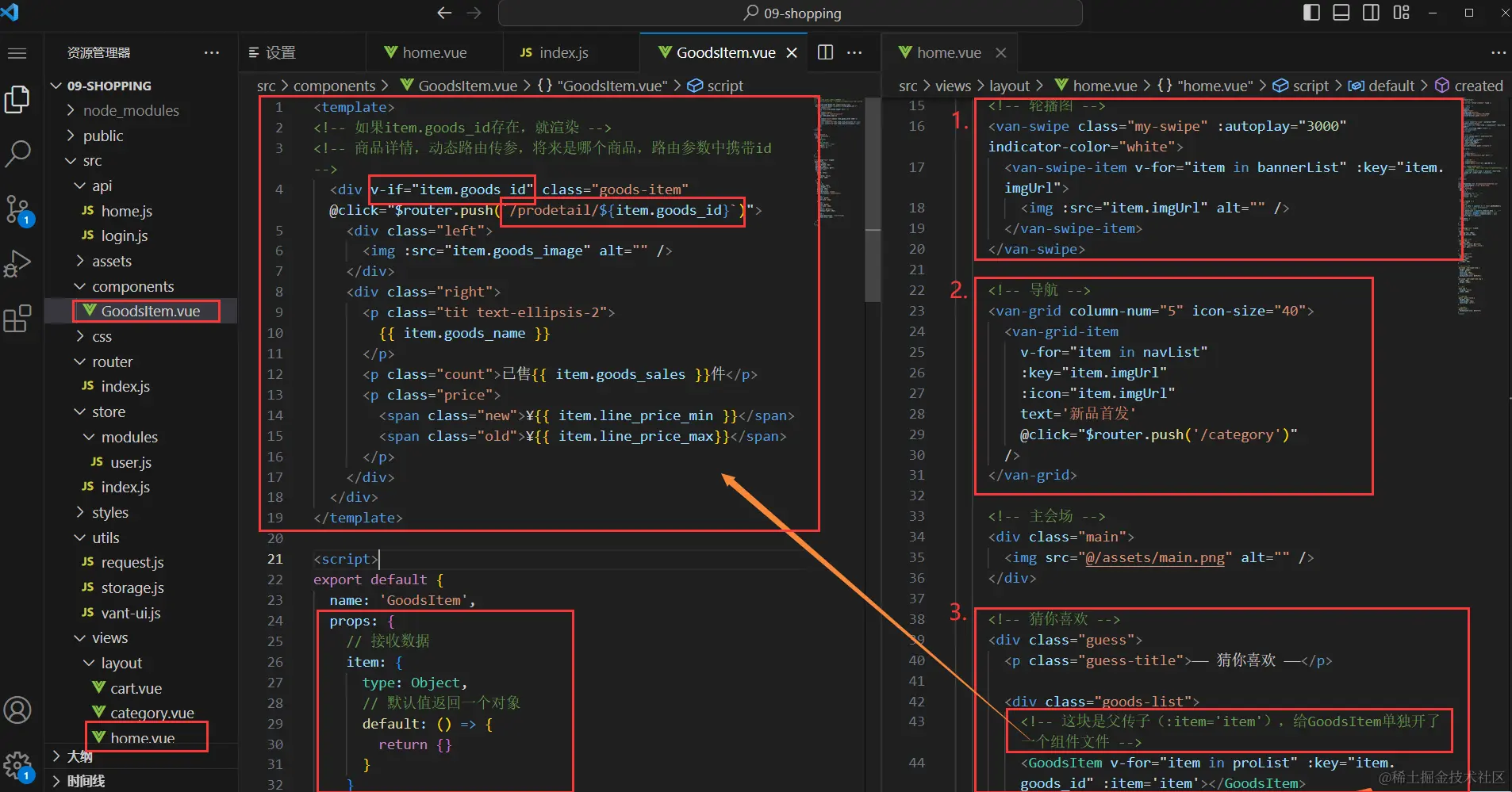
Task: Close the right-side home.vue tab
Action: tap(1001, 52)
